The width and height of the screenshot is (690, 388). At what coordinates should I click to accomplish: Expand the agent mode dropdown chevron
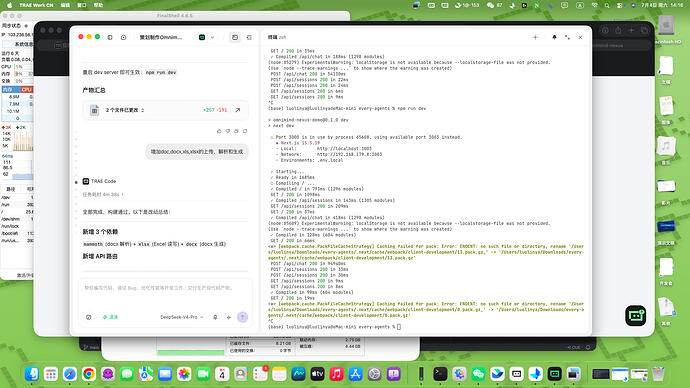coord(212,37)
